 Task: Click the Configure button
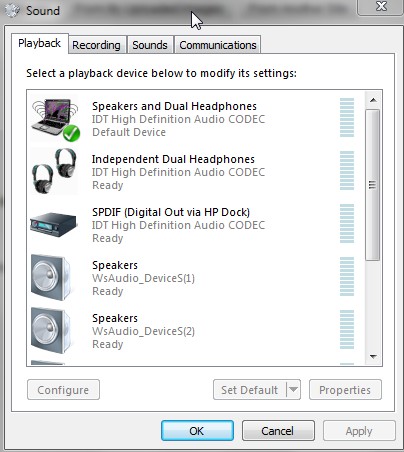(x=63, y=389)
